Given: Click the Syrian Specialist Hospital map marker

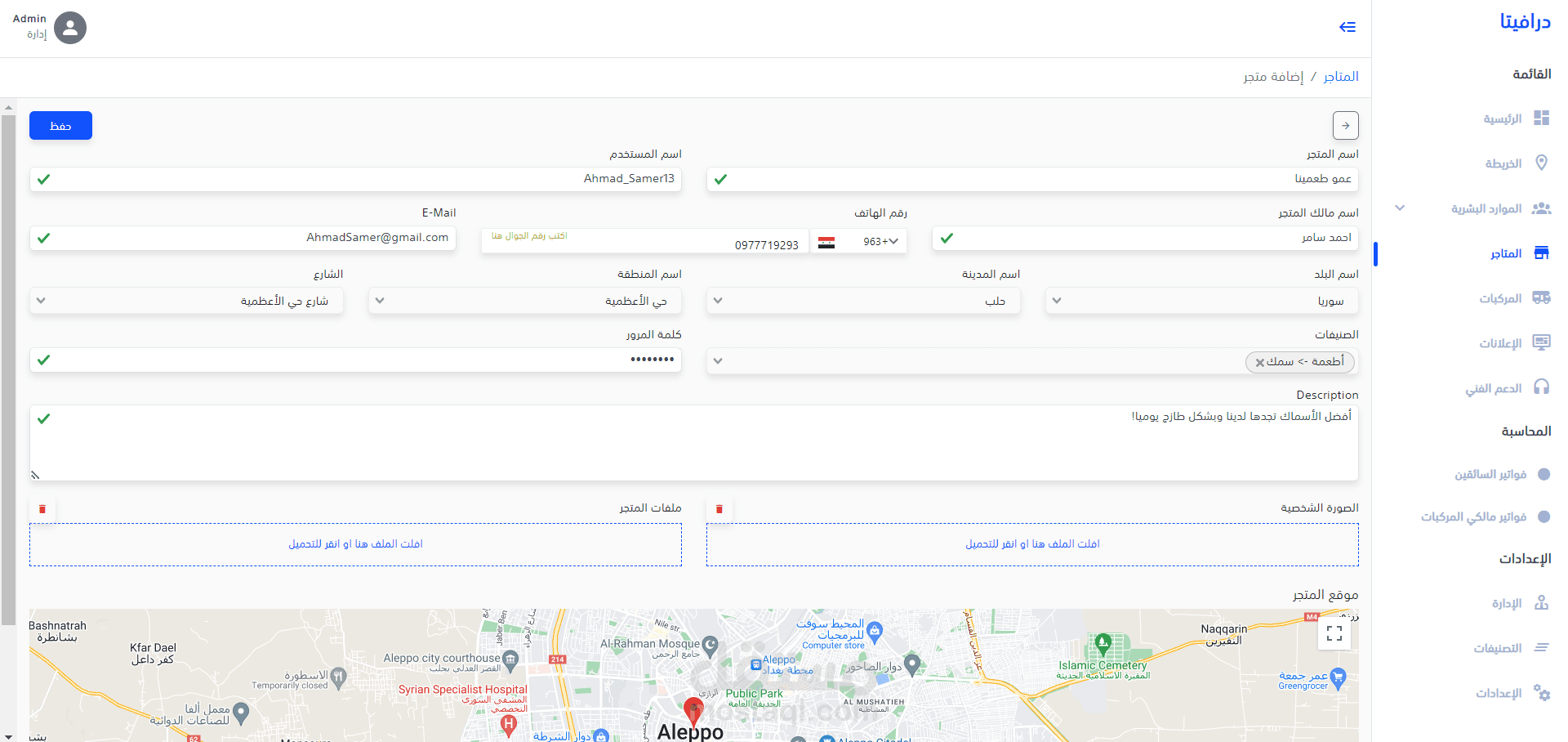Looking at the screenshot, I should tap(509, 724).
